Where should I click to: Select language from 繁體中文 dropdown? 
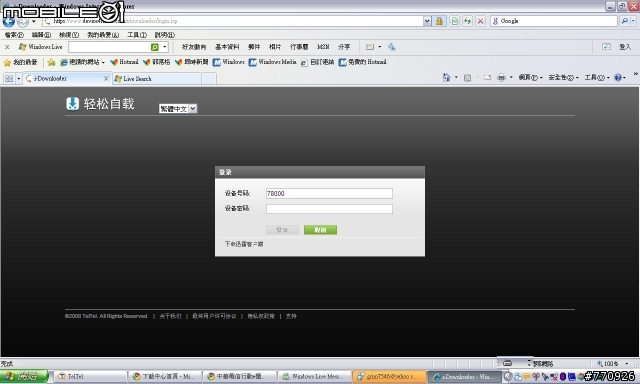(178, 109)
